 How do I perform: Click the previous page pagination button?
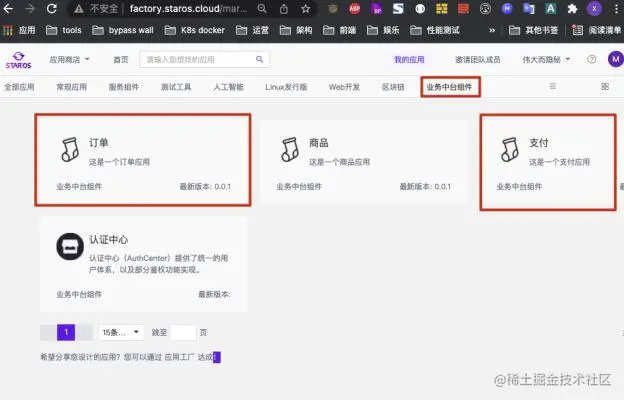pos(49,332)
